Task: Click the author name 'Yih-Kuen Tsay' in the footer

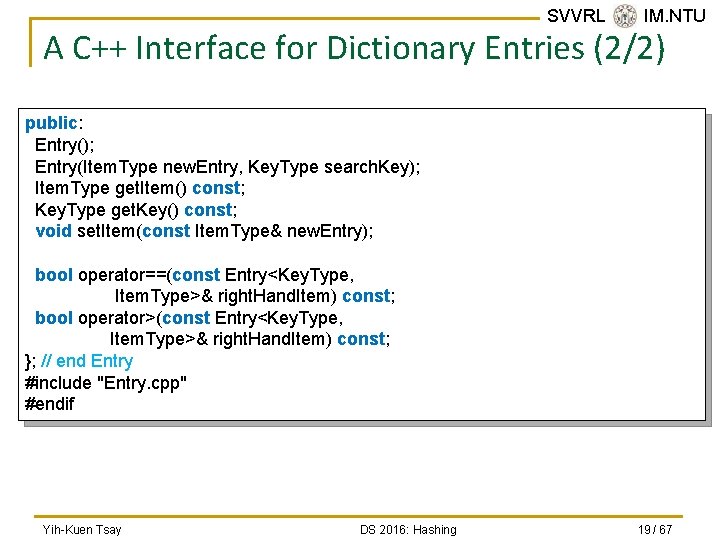Action: pos(82,529)
